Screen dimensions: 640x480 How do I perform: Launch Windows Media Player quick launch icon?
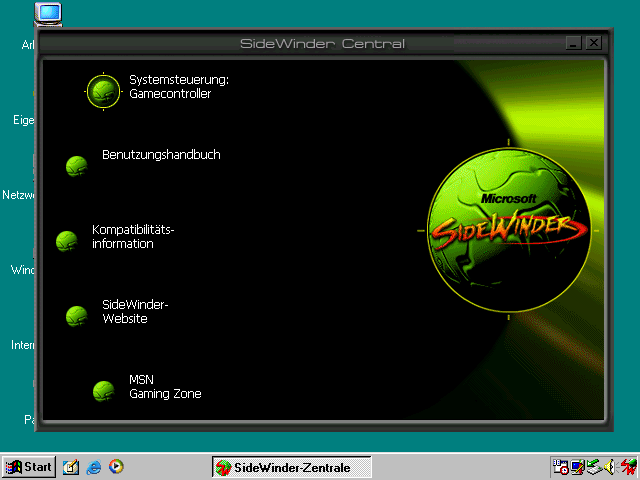[x=116, y=467]
